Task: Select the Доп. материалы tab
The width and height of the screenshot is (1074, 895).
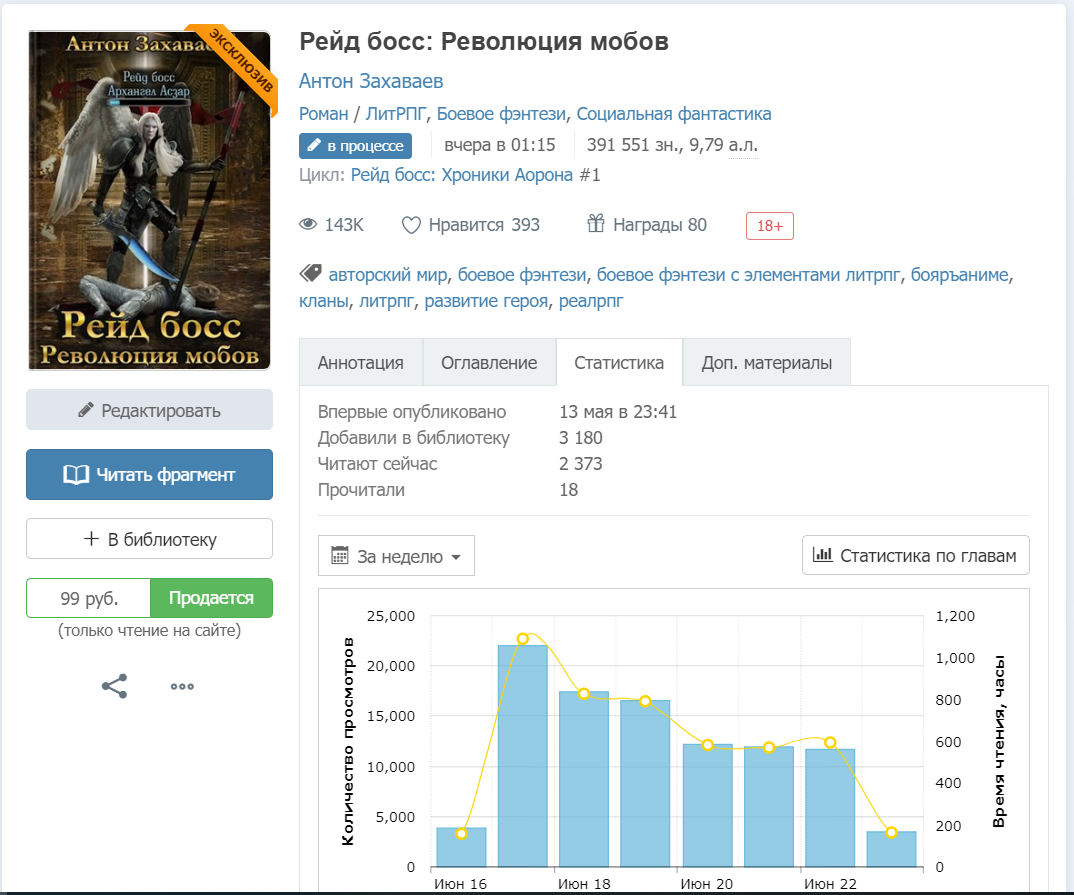Action: coord(766,363)
